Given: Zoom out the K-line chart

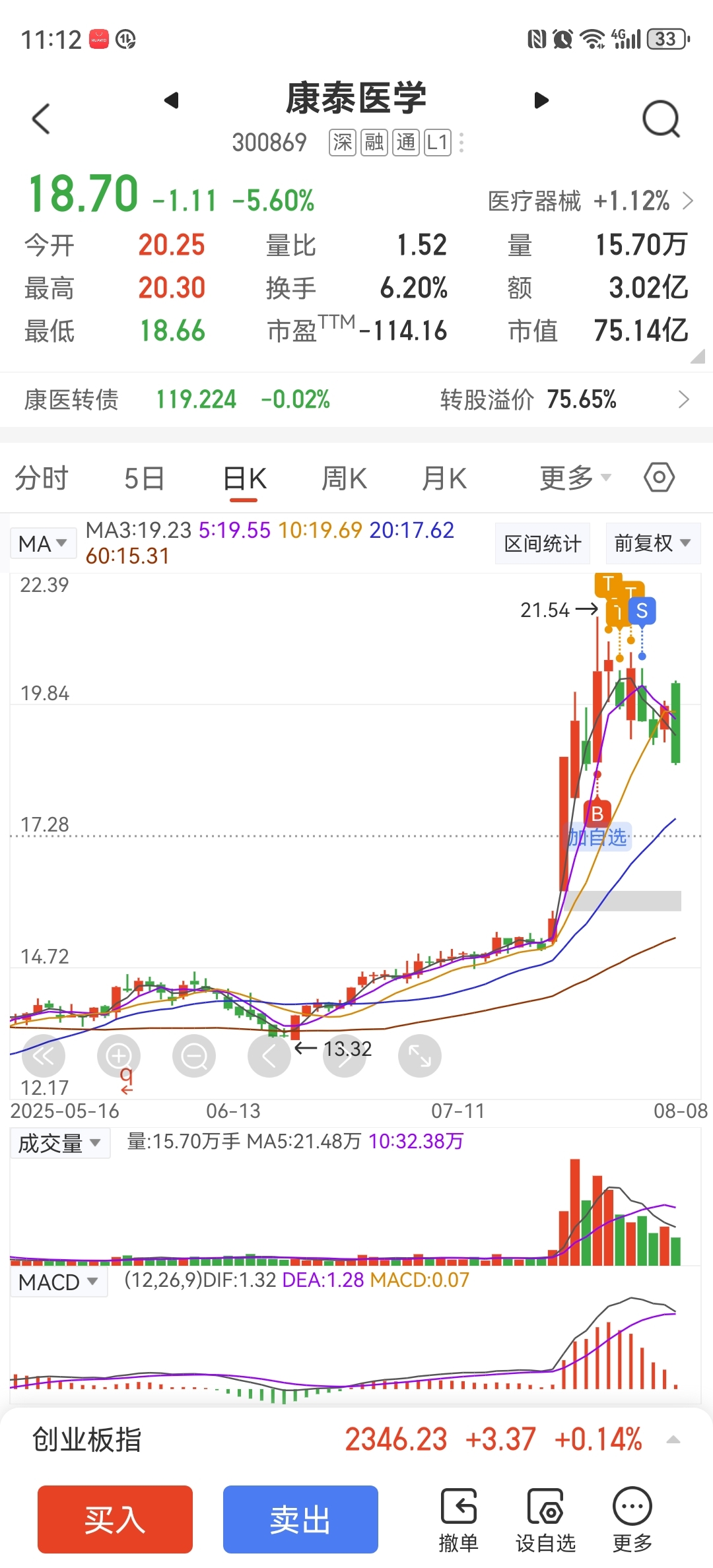Looking at the screenshot, I should pyautogui.click(x=194, y=1056).
